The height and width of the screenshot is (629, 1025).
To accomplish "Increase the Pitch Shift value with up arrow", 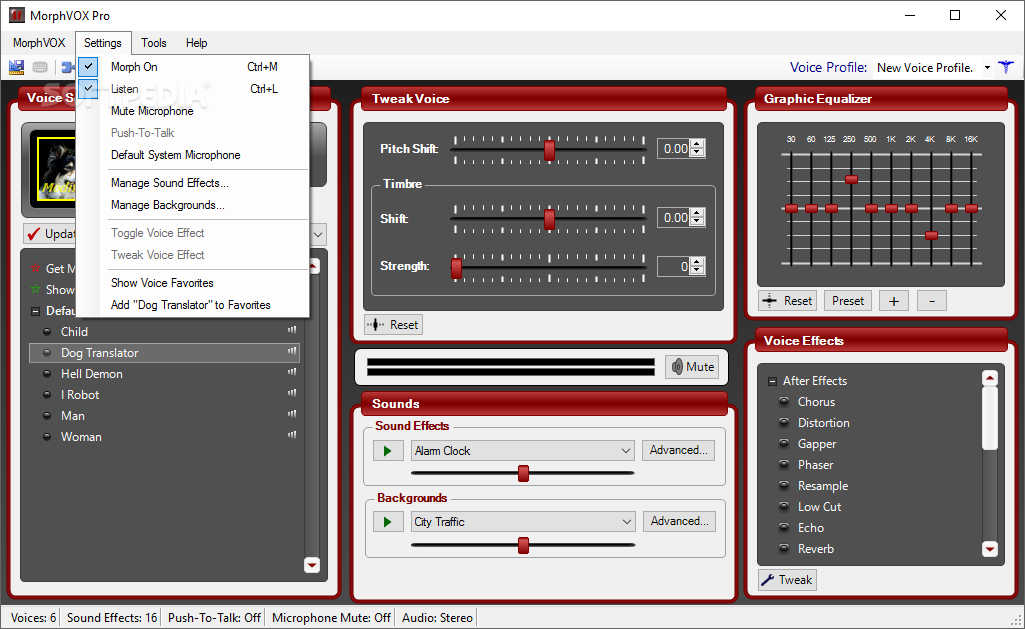I will click(697, 144).
